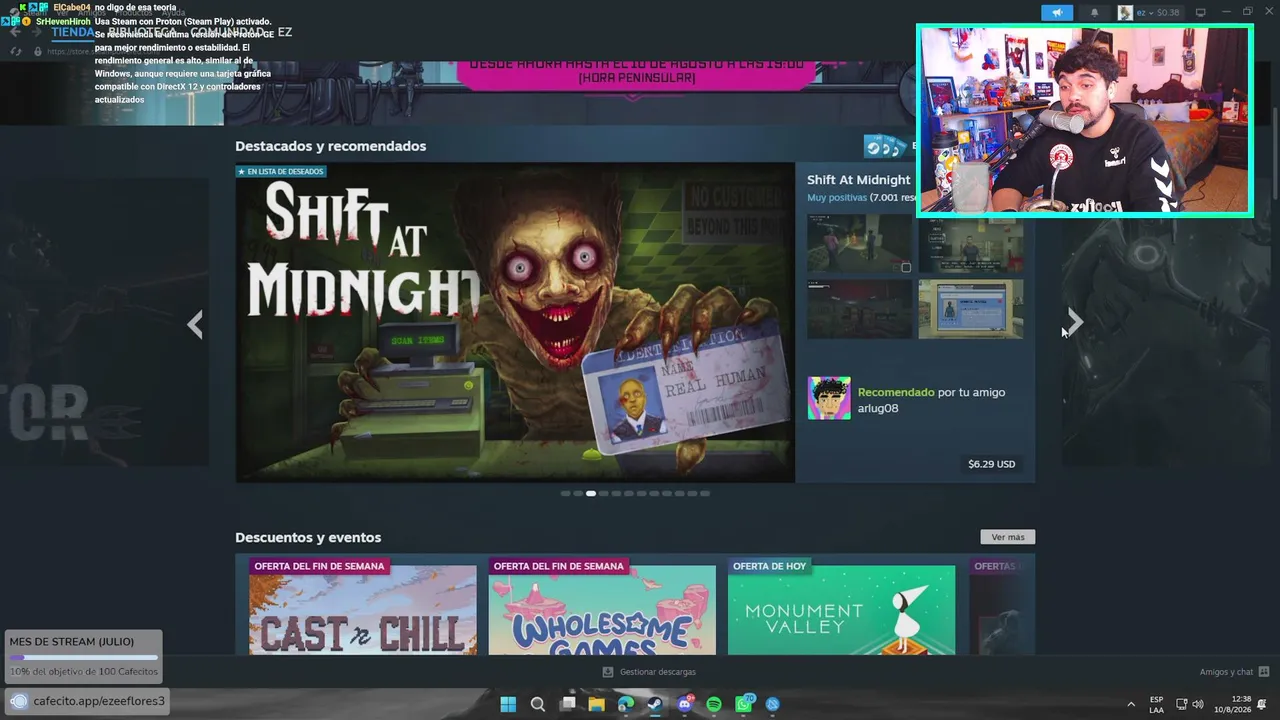Click Ver más in Descuentos y eventos

click(x=1008, y=537)
